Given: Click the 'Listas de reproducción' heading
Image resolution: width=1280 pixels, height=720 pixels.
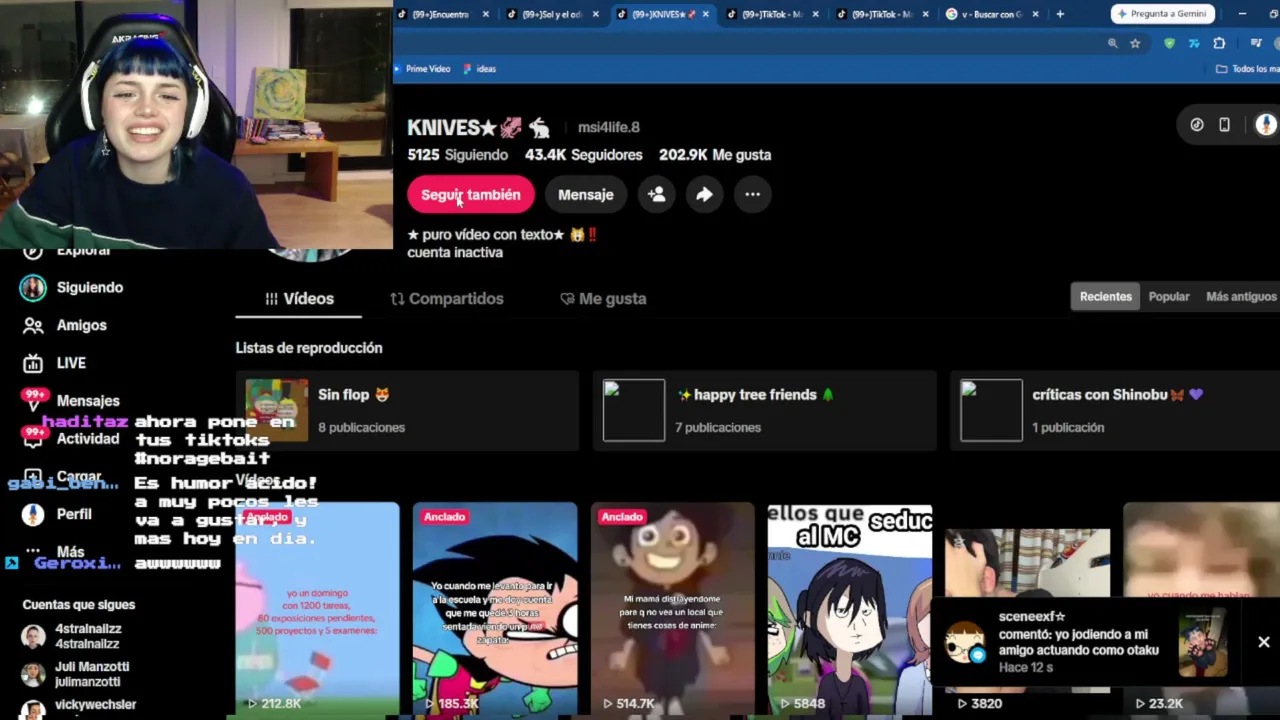Looking at the screenshot, I should pos(309,348).
